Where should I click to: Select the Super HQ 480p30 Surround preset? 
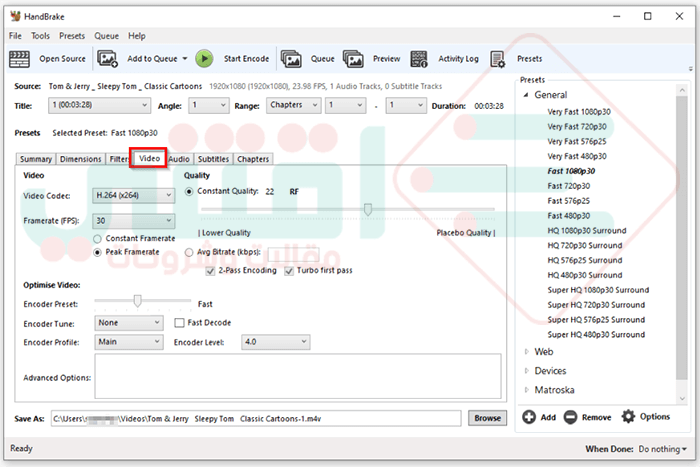596,335
